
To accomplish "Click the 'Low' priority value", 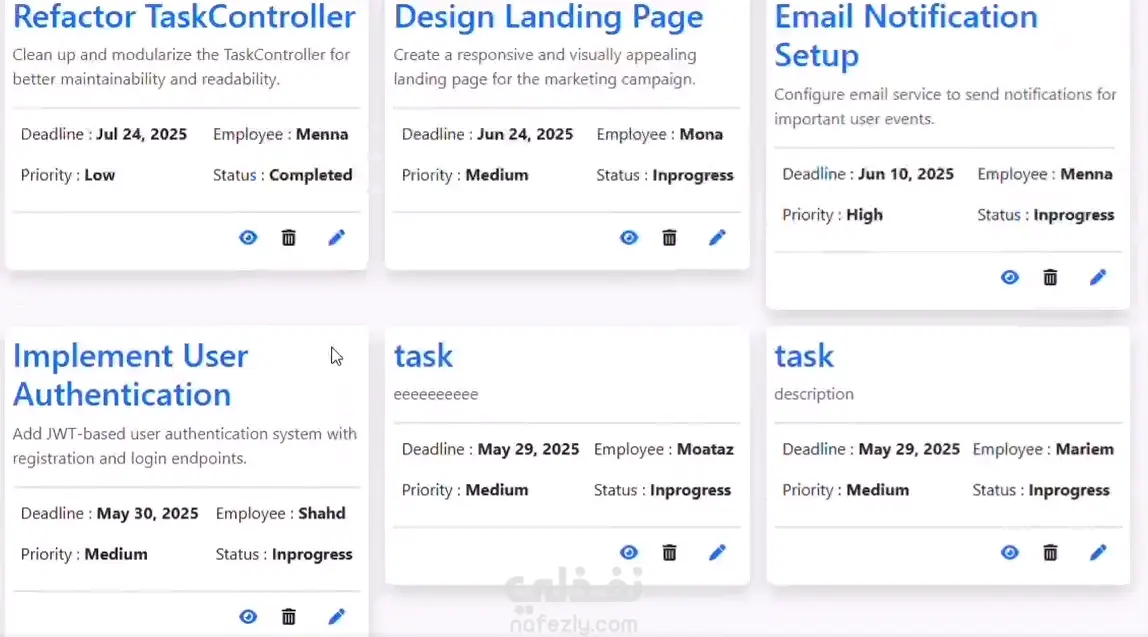I will pos(100,175).
